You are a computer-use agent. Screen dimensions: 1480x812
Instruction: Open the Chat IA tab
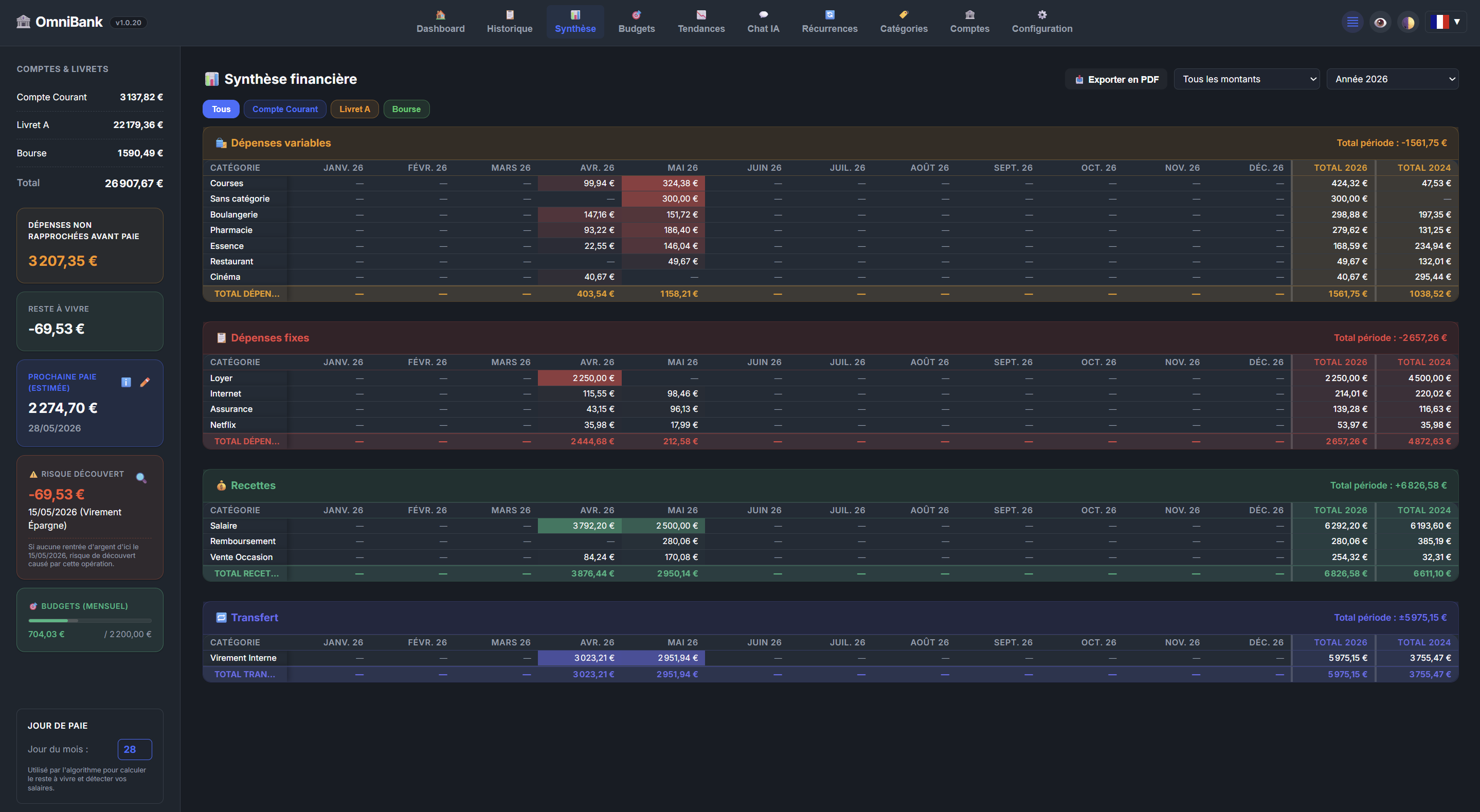click(763, 22)
